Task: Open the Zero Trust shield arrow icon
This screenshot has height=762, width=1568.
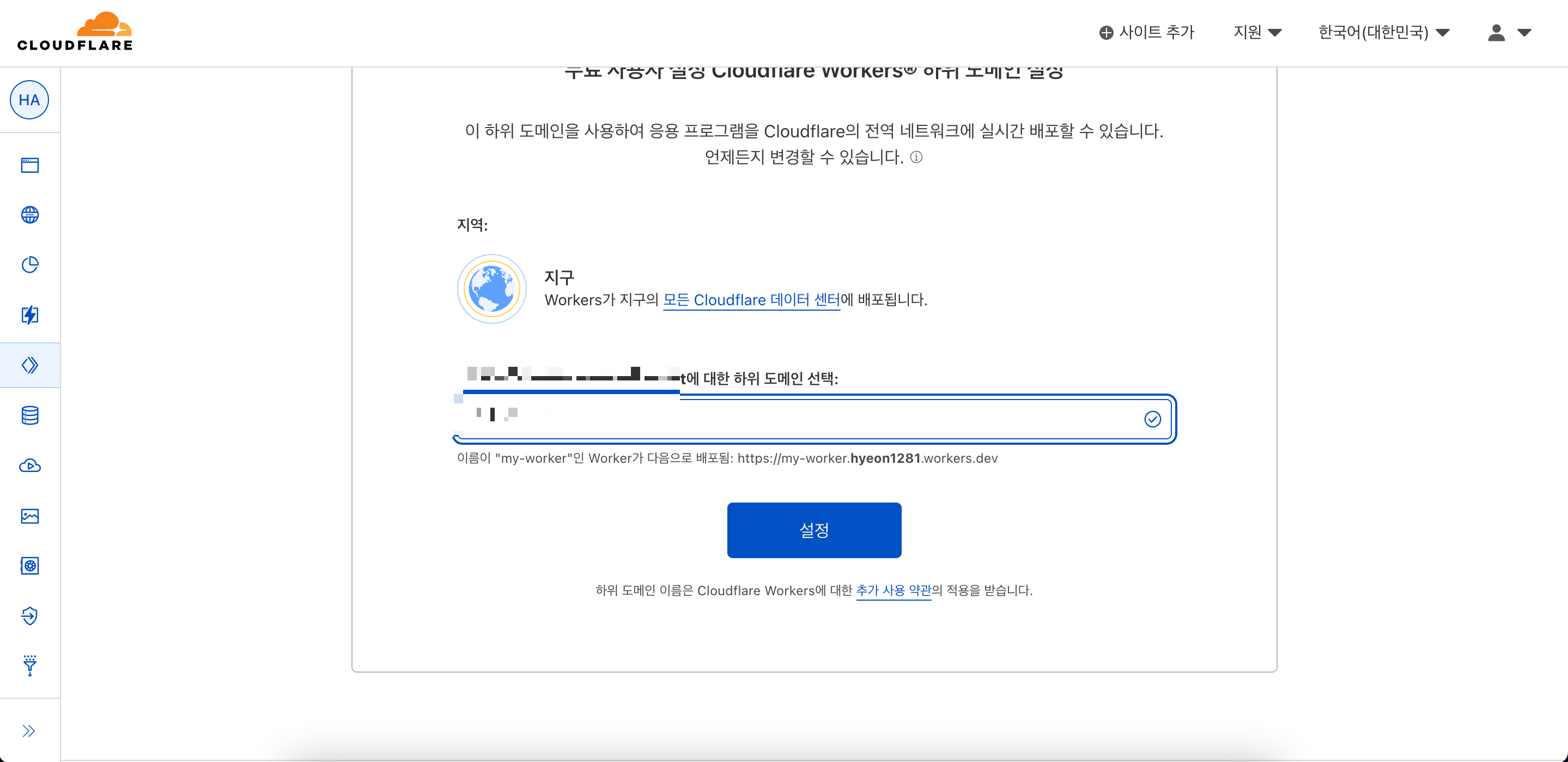Action: (x=30, y=616)
